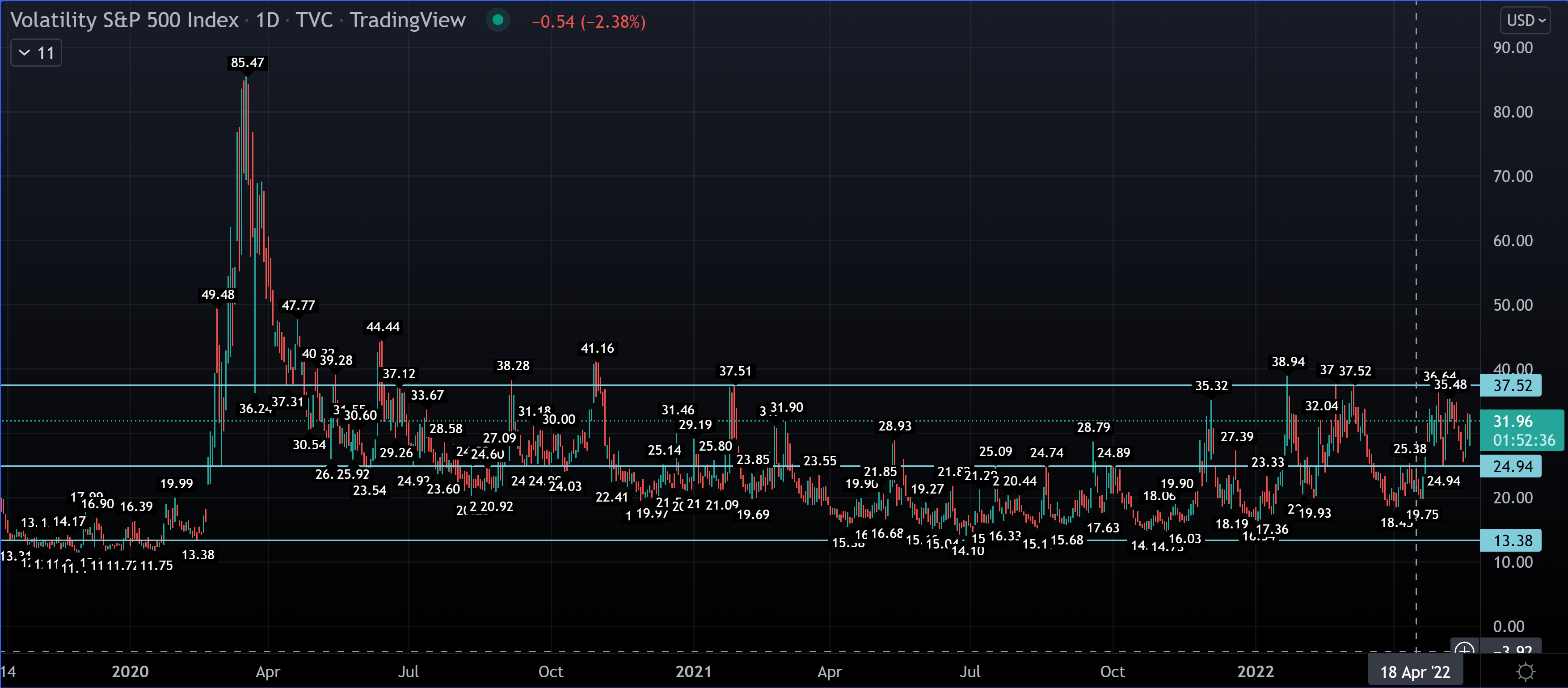Collapse the indicator legend showing 11

pyautogui.click(x=36, y=53)
